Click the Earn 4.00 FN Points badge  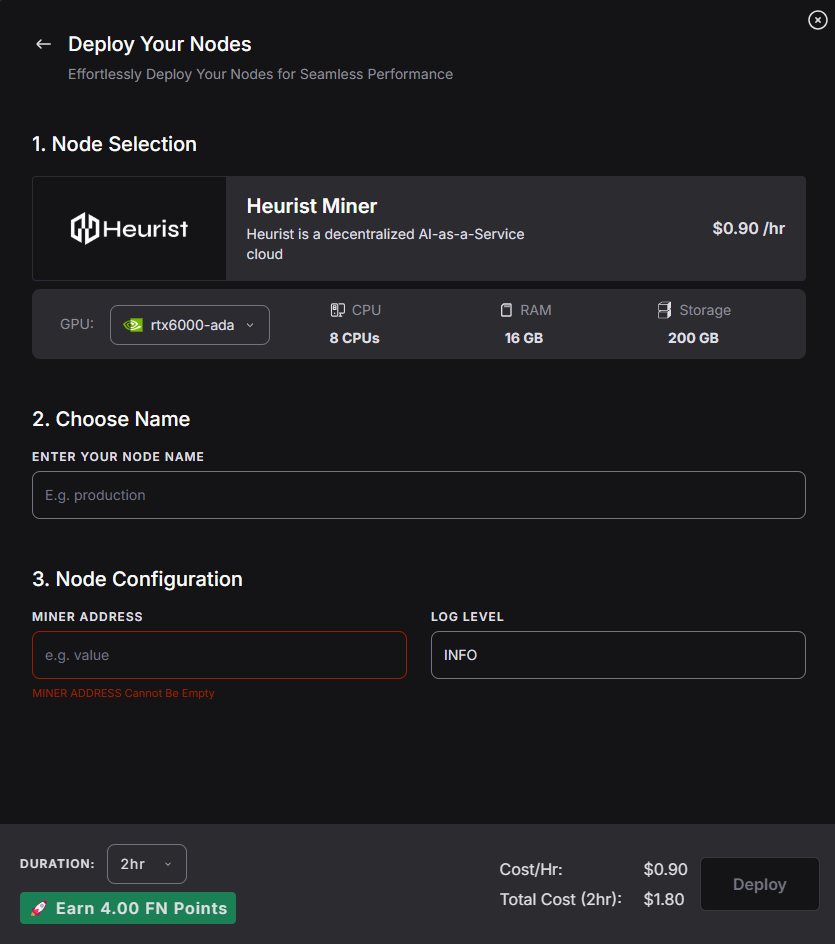pos(128,908)
